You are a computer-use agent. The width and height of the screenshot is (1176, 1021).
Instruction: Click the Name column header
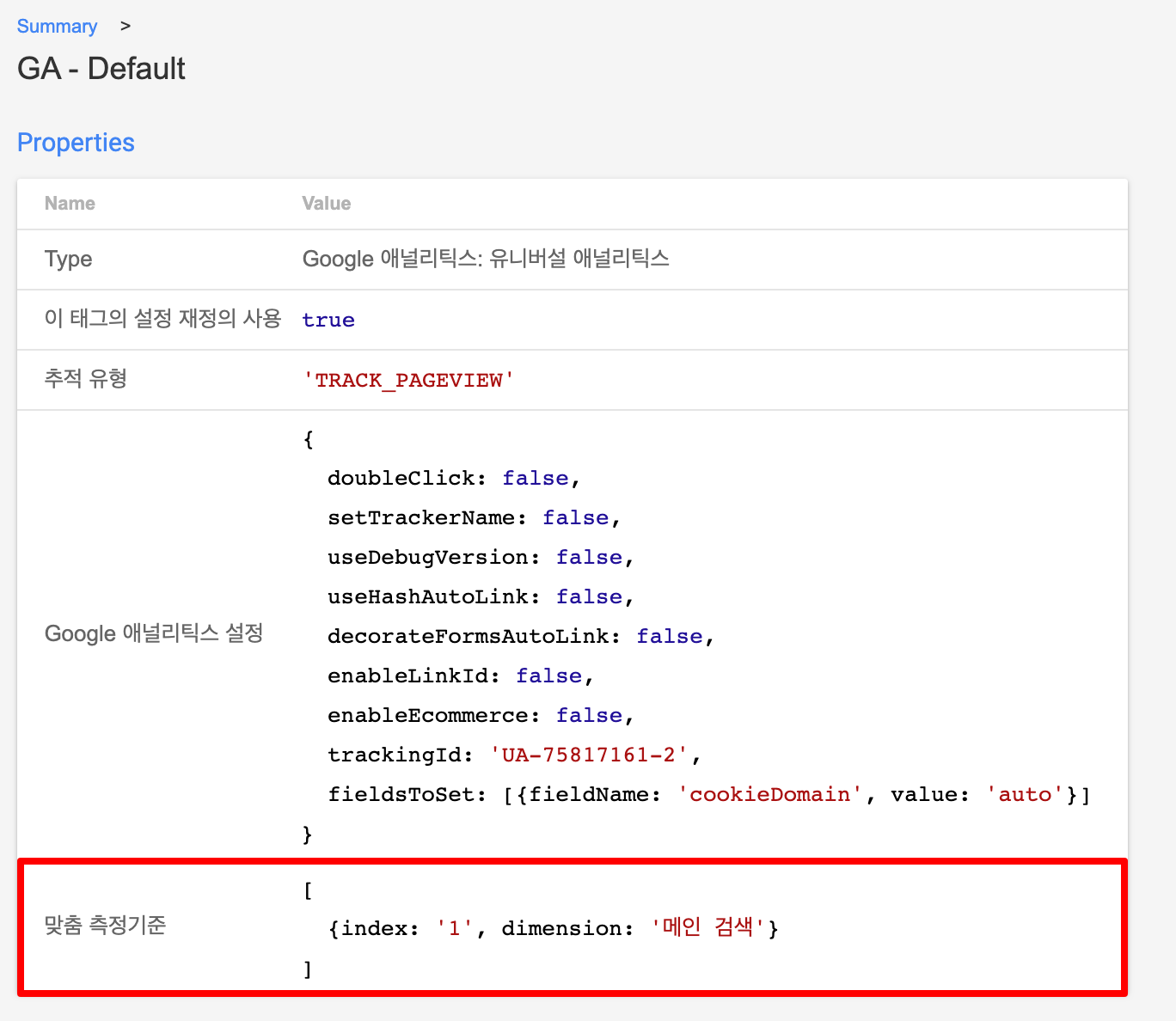pos(70,204)
